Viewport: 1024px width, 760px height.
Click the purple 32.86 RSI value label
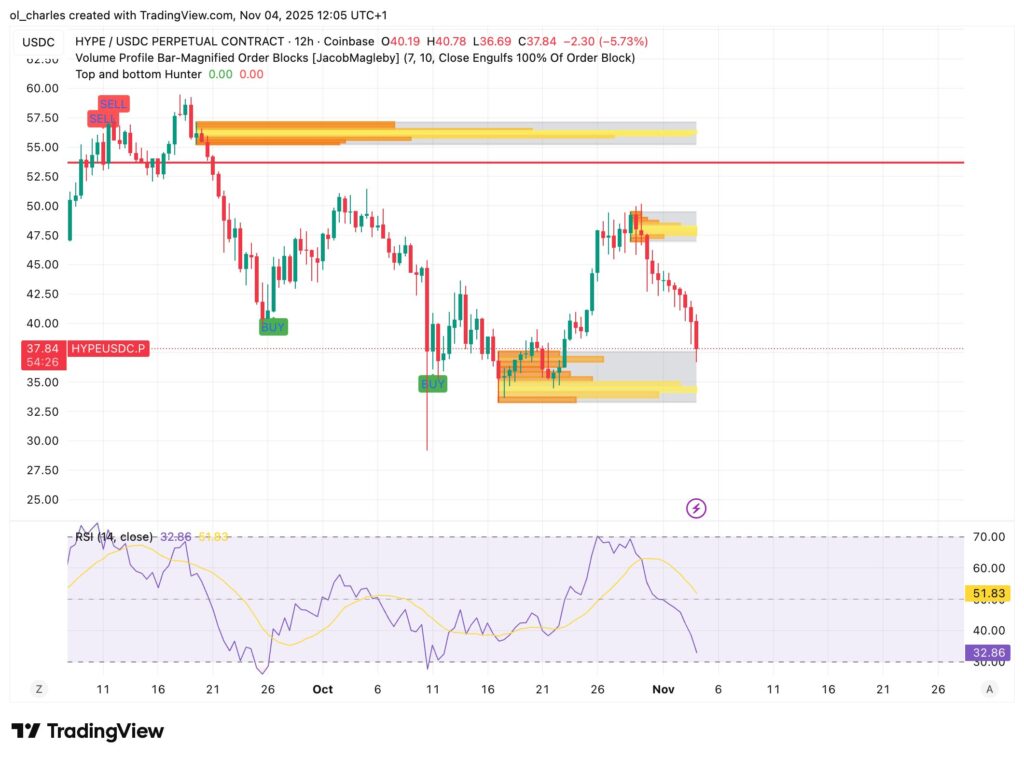(x=987, y=652)
